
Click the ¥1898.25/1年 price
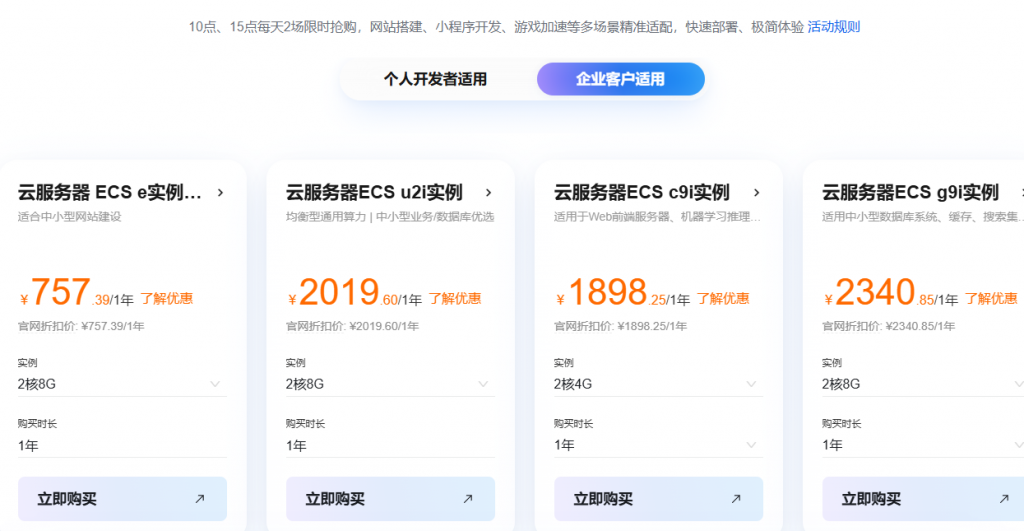pyautogui.click(x=622, y=293)
